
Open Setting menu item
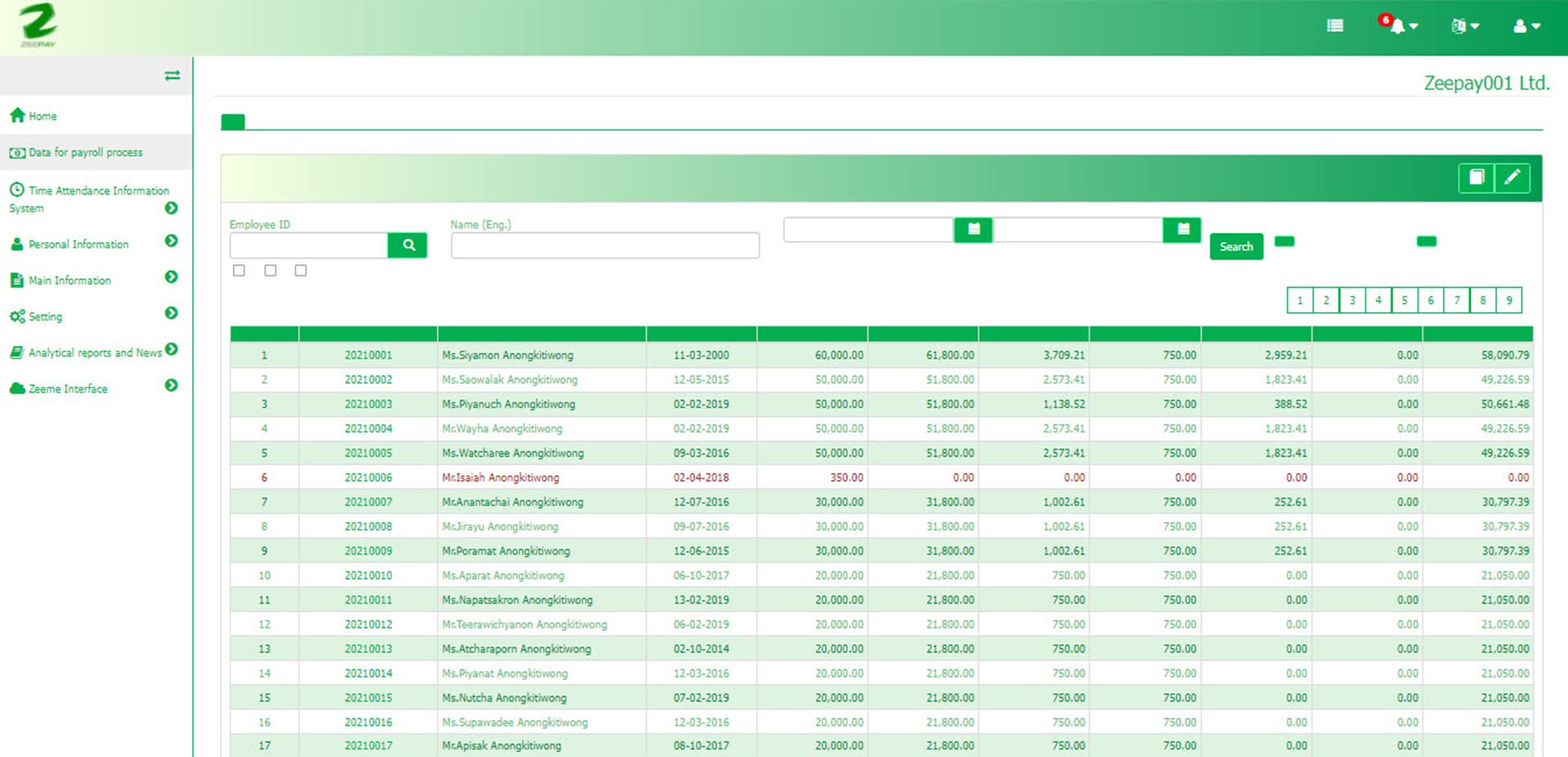tap(45, 317)
